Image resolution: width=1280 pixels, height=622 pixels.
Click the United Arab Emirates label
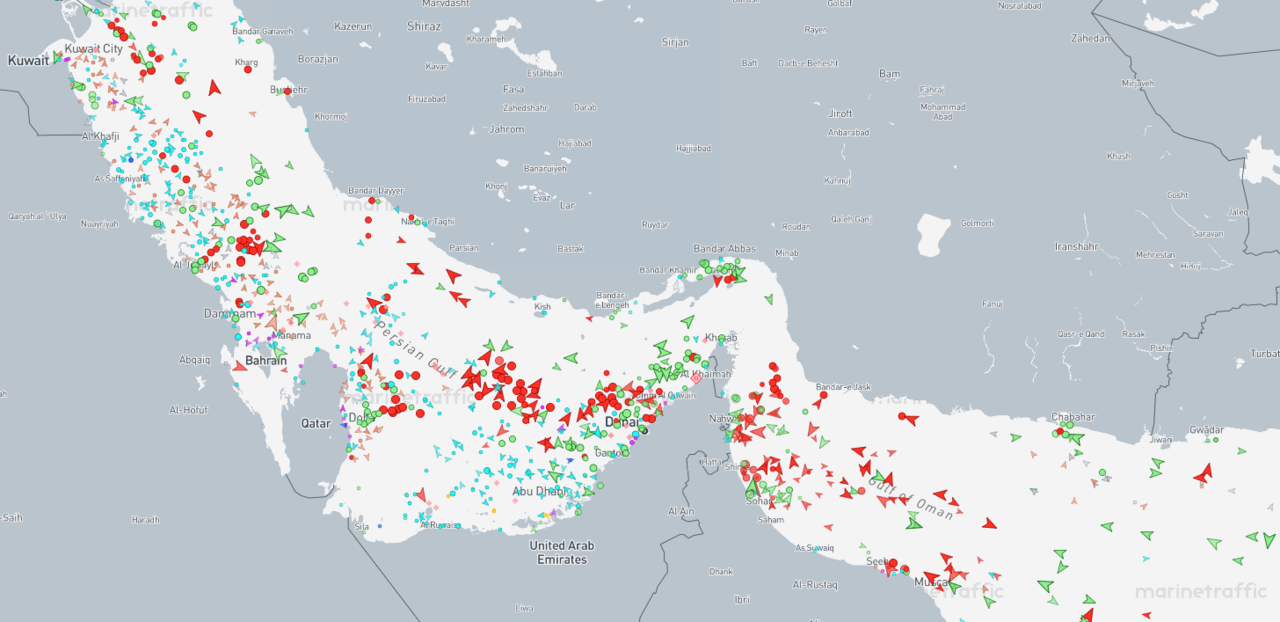[x=562, y=552]
